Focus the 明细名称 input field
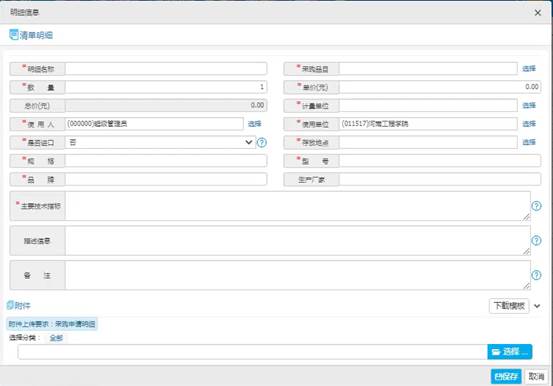This screenshot has height=386, width=553. 166,69
